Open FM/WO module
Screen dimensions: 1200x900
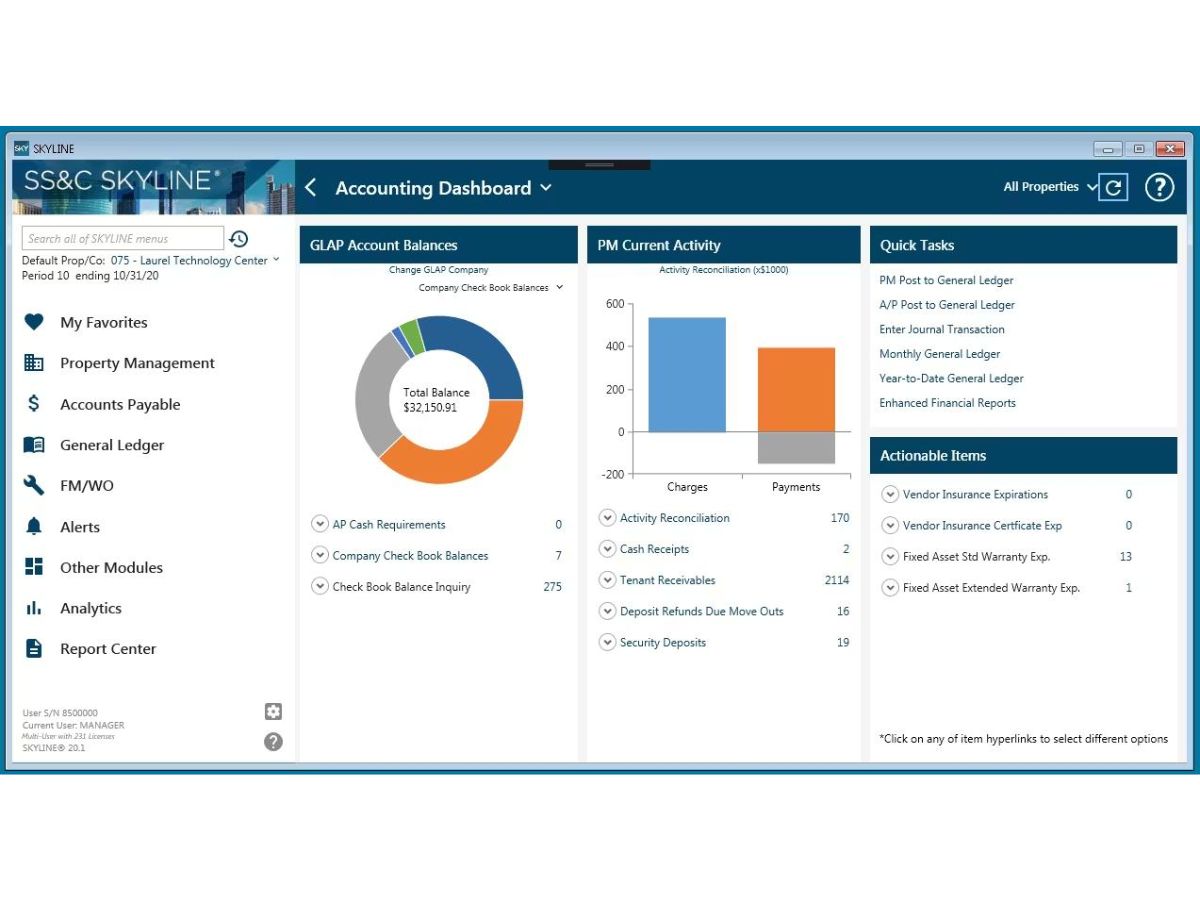point(87,486)
